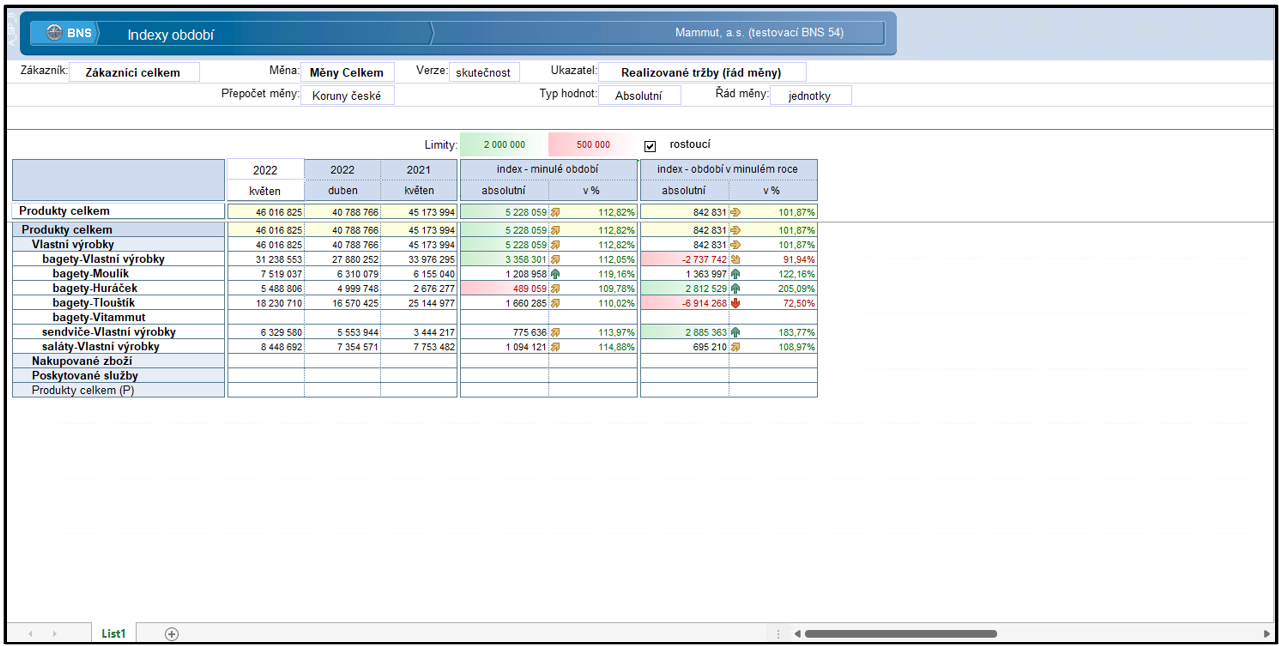The width and height of the screenshot is (1279, 646).
Task: Click sheet navigation right arrow
Action: coord(54,634)
